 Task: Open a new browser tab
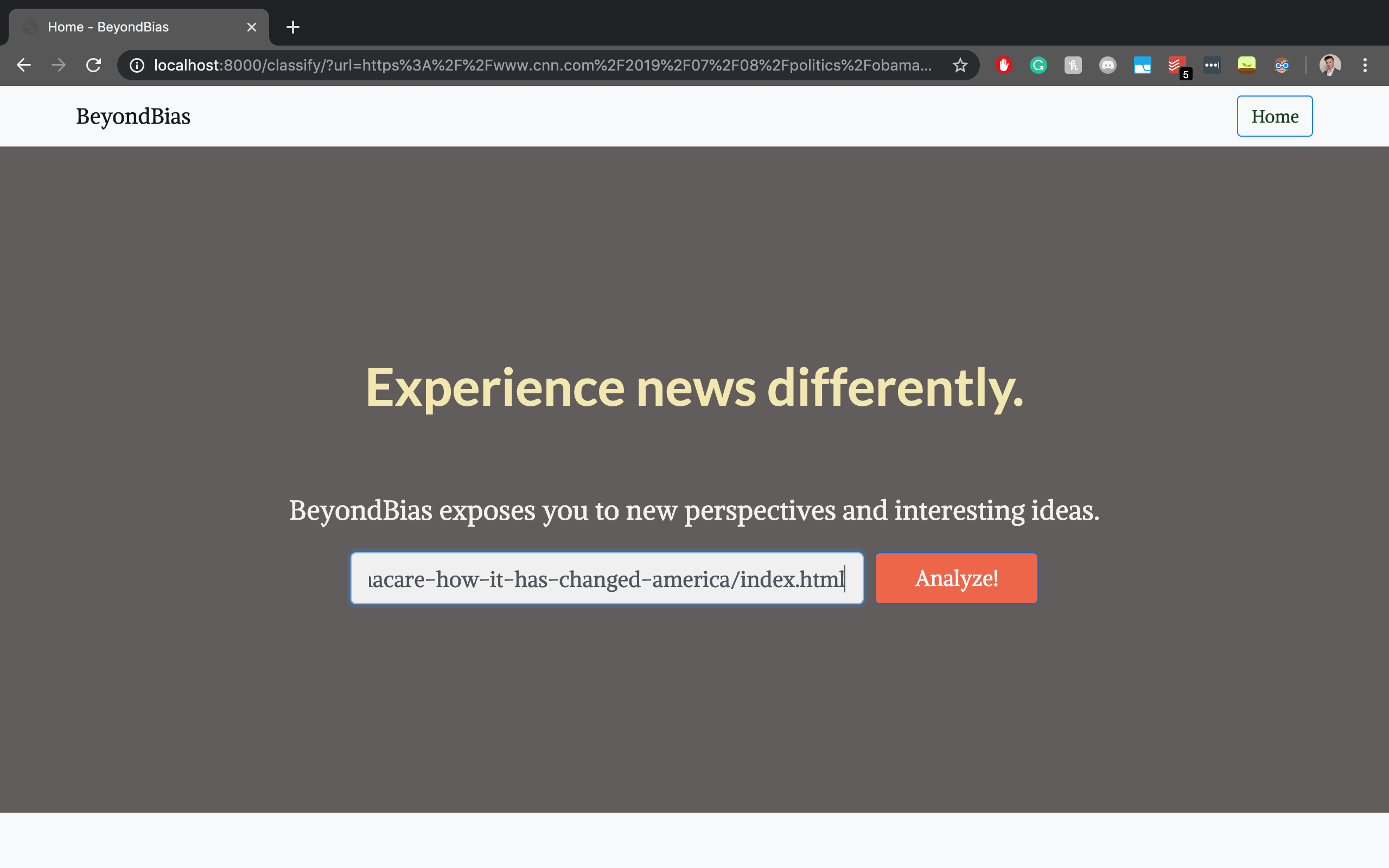pos(293,27)
